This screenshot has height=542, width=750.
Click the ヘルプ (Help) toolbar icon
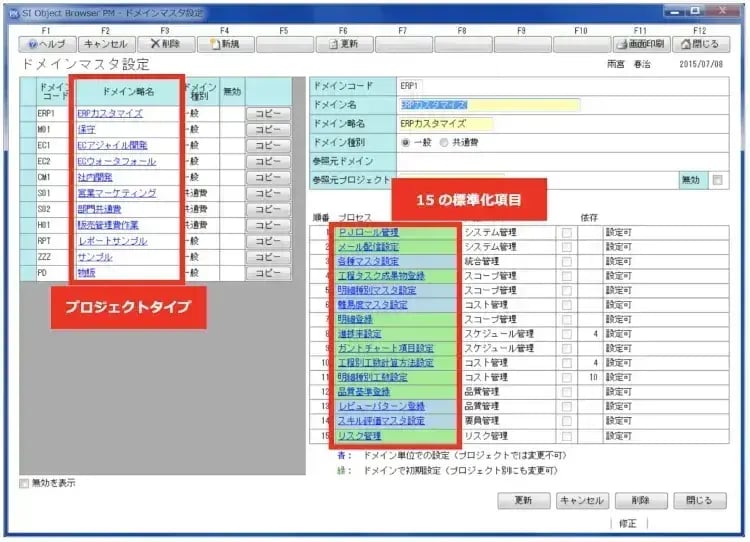click(46, 44)
